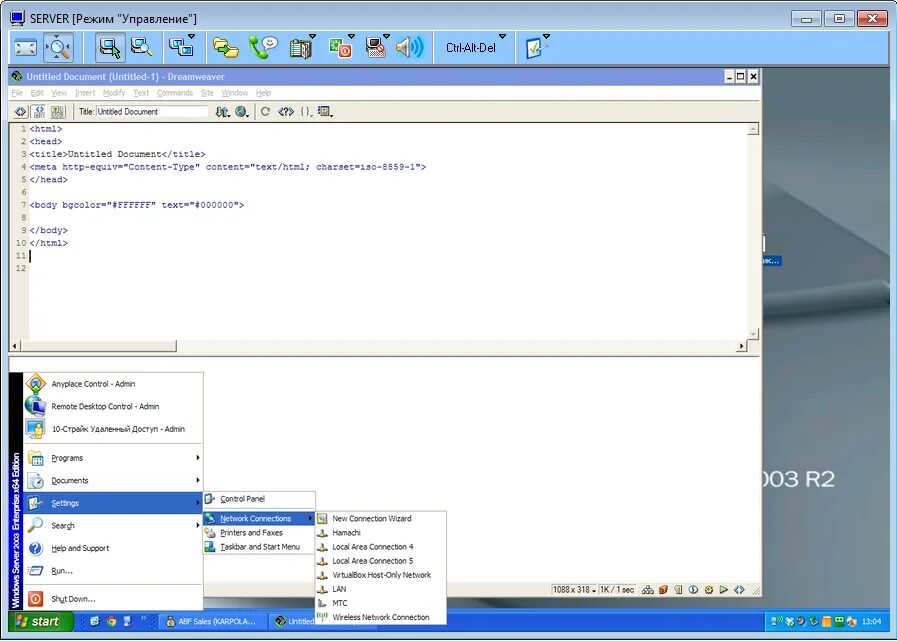Open Dreamweaver Commands menu
897x641 pixels.
pyautogui.click(x=174, y=93)
